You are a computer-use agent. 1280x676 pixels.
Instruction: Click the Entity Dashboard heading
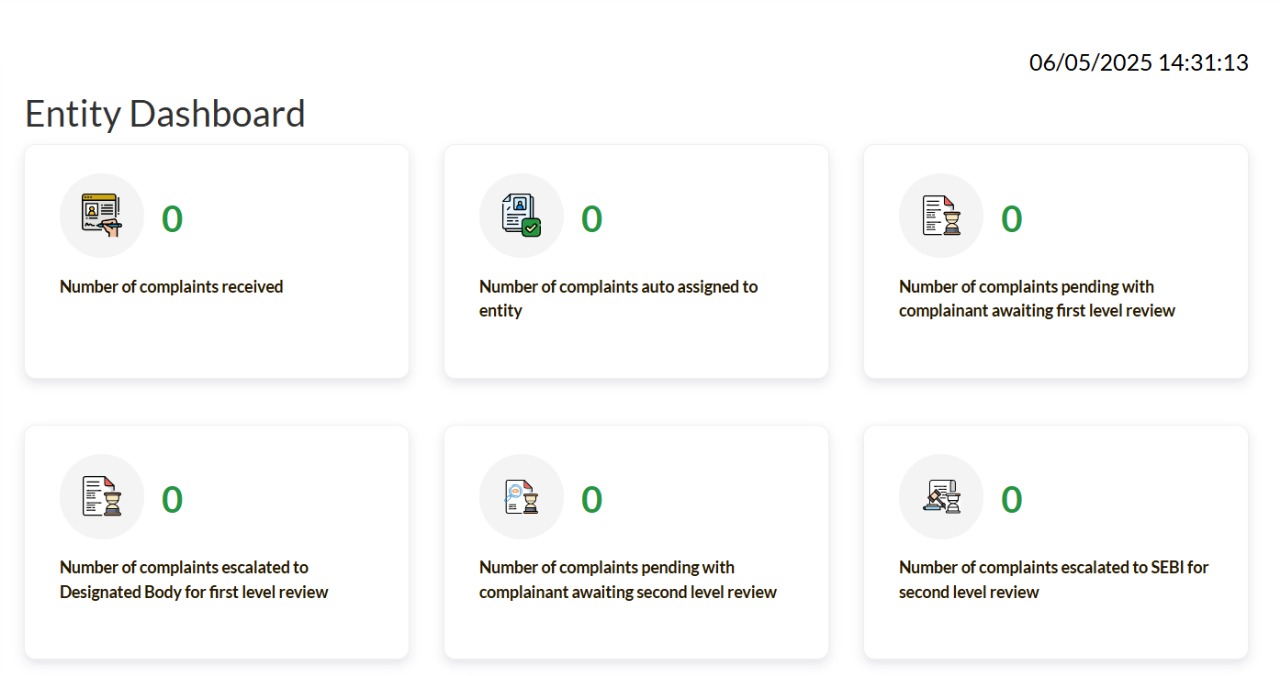click(165, 114)
